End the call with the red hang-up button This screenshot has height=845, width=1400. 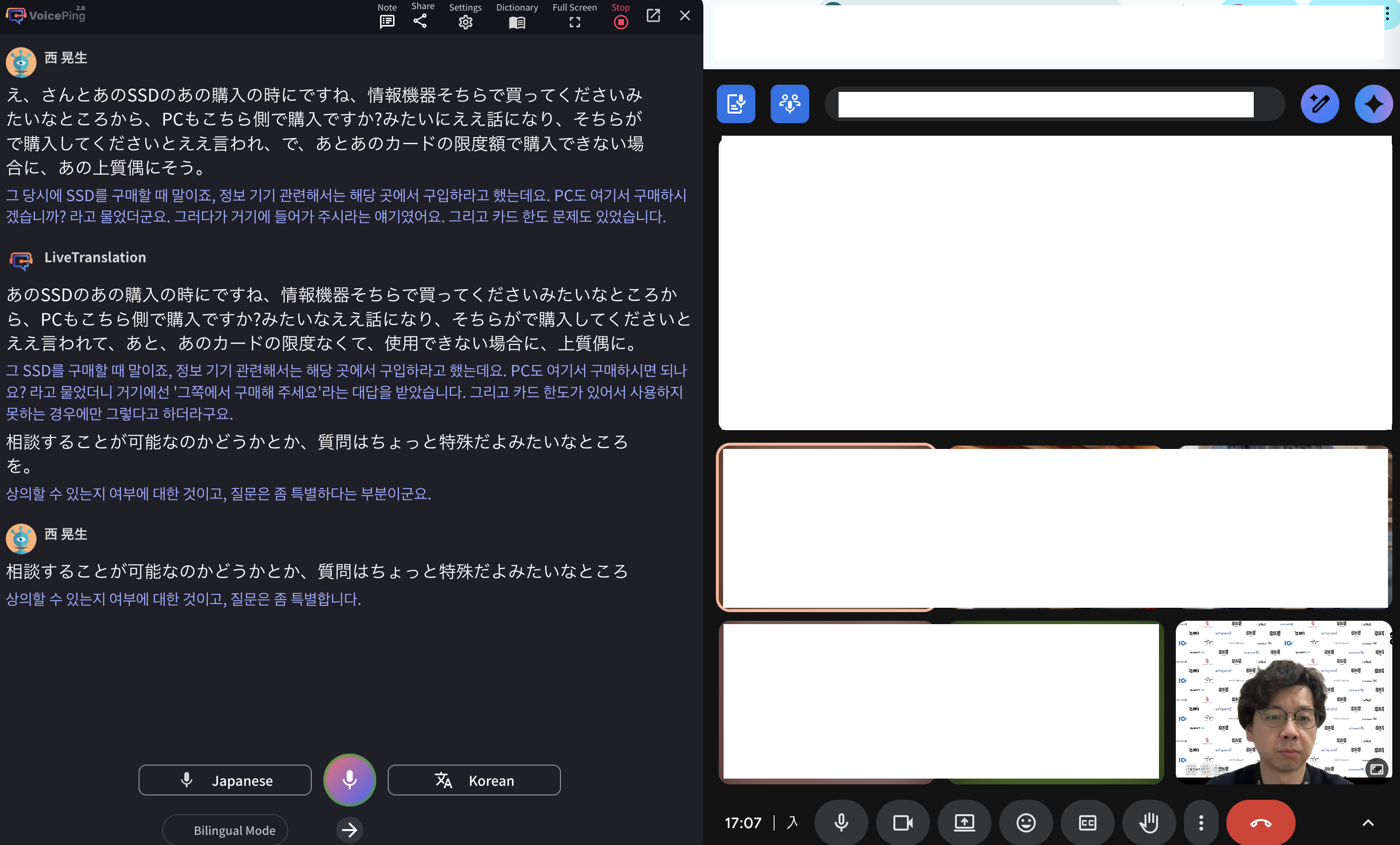pos(1260,822)
